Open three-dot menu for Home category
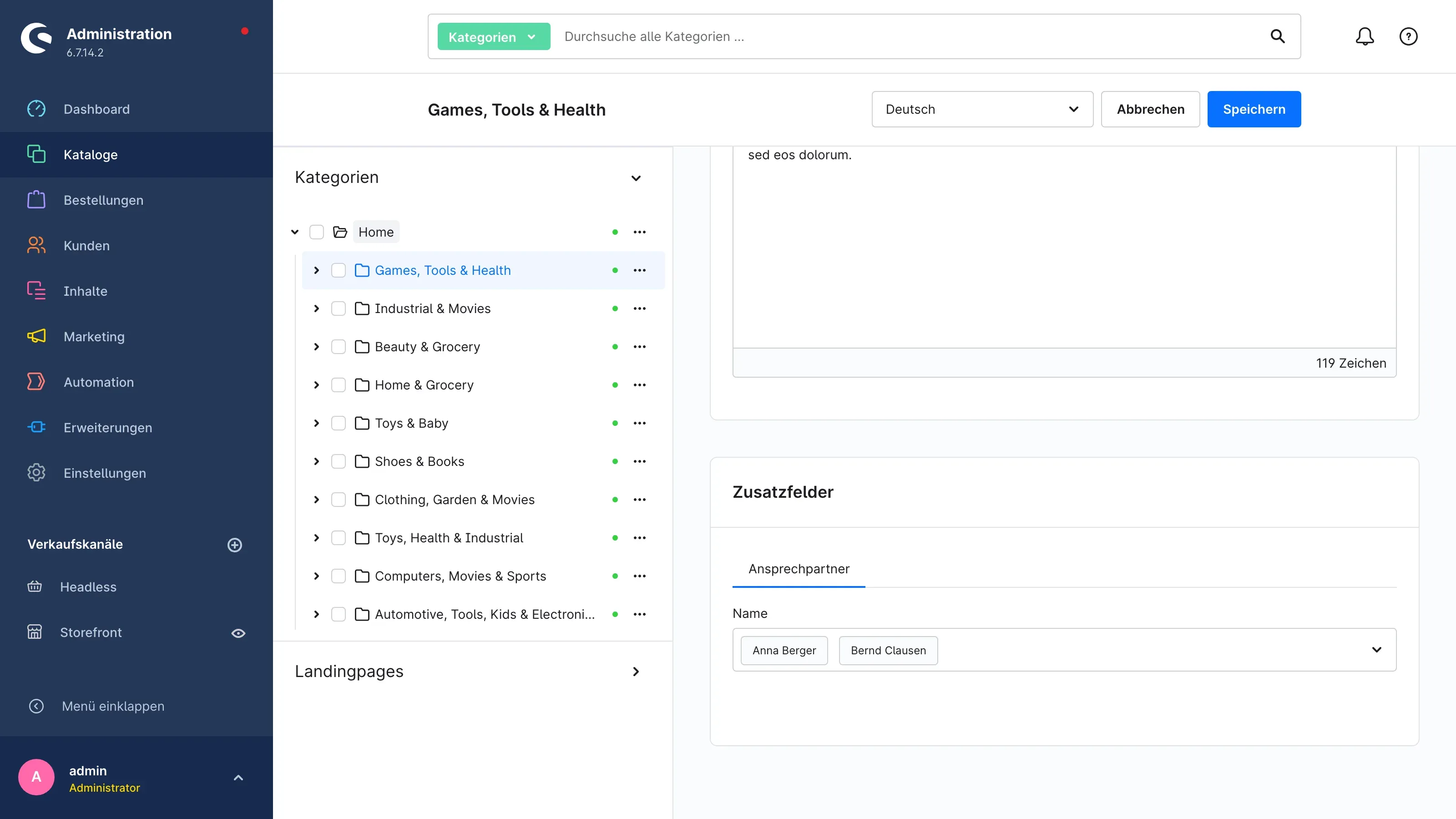1456x819 pixels. pos(639,232)
